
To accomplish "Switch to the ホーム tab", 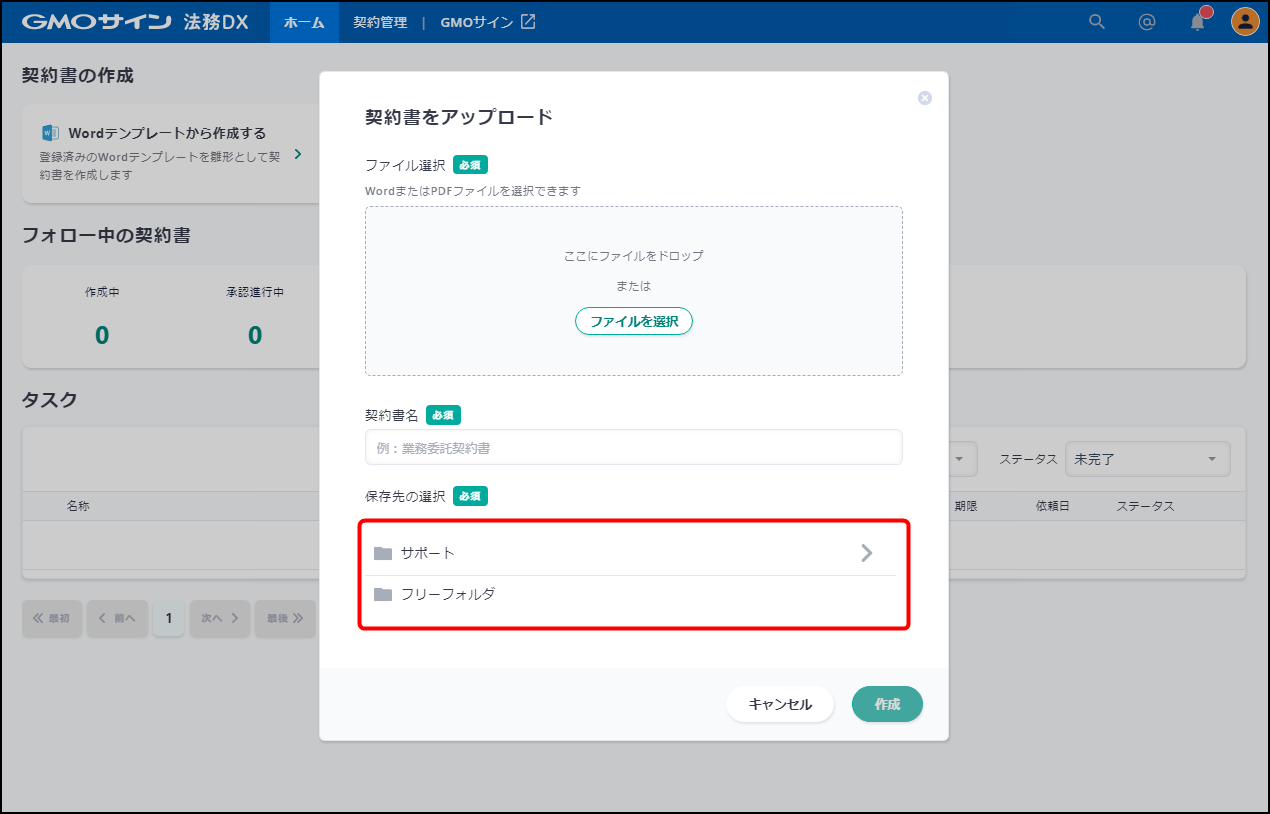I will (x=304, y=22).
